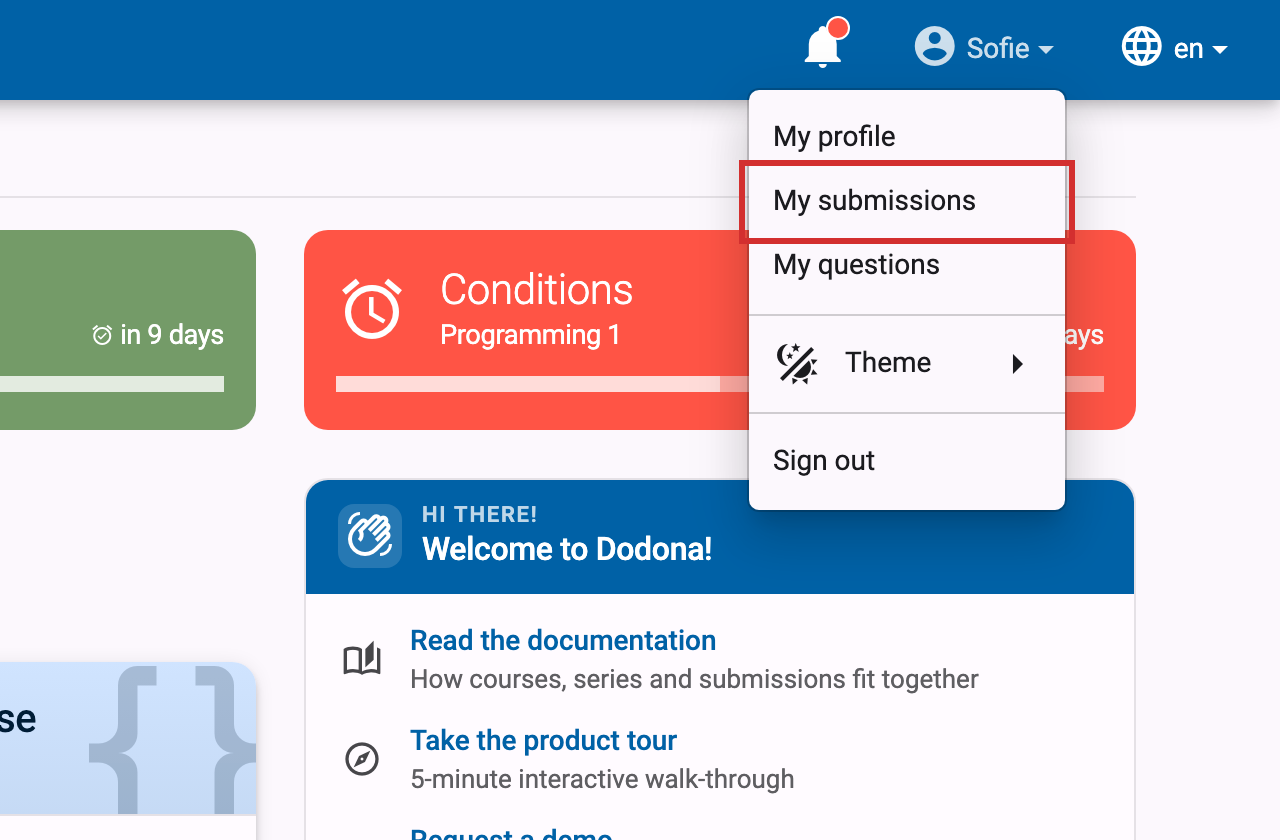Viewport: 1280px width, 840px height.
Task: Click the 'Welcome to Dodona!' heading
Action: pos(567,549)
